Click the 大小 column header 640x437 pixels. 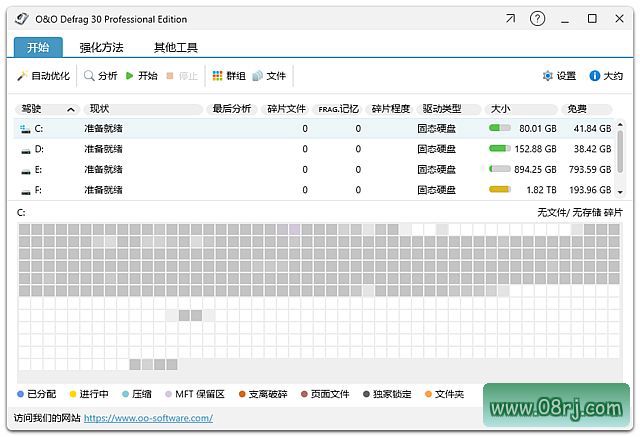(x=521, y=109)
